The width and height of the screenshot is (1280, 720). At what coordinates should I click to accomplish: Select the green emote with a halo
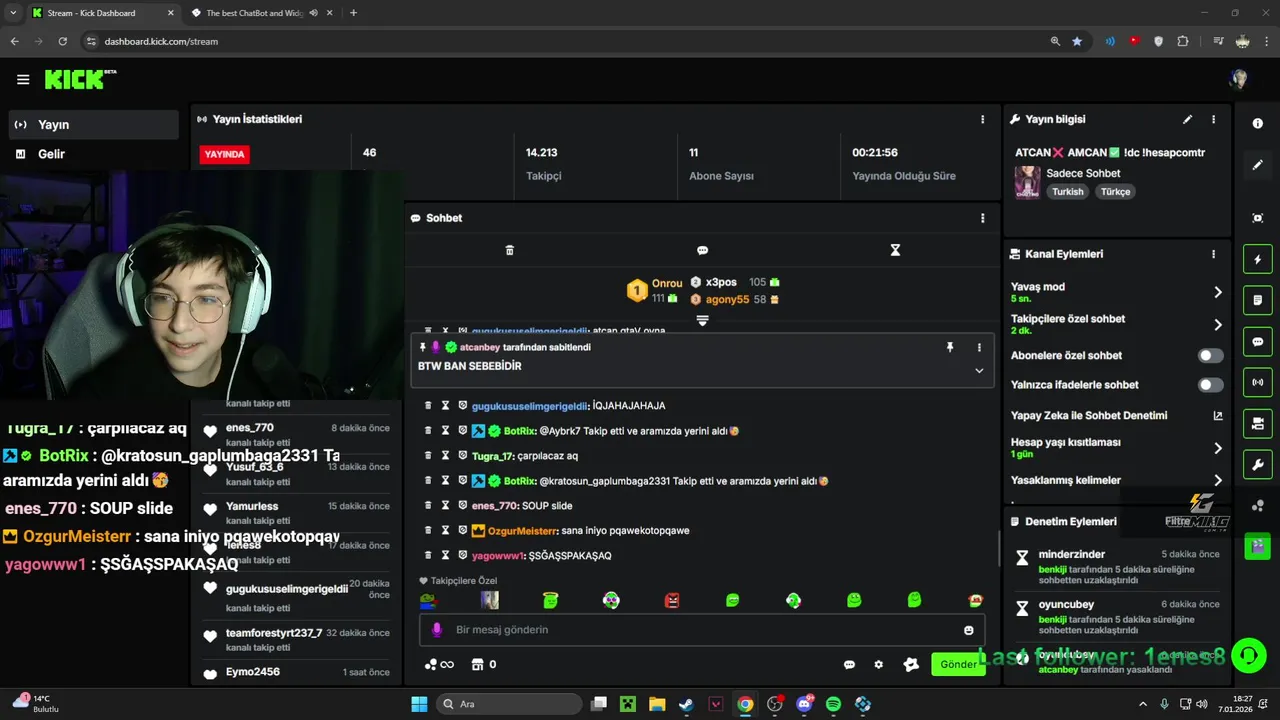tap(550, 600)
